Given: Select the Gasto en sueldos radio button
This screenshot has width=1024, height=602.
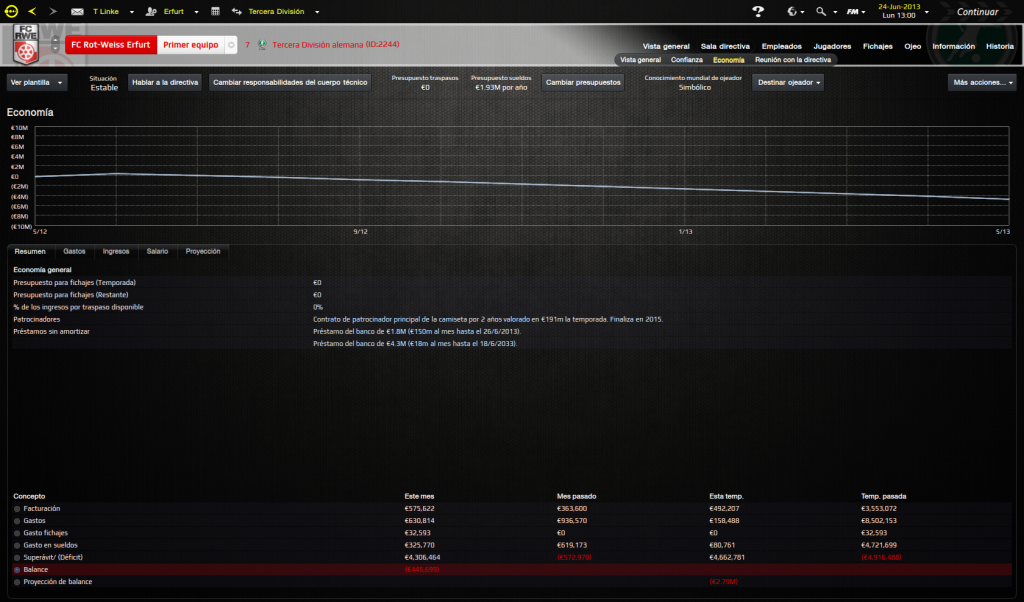Looking at the screenshot, I should tap(17, 545).
